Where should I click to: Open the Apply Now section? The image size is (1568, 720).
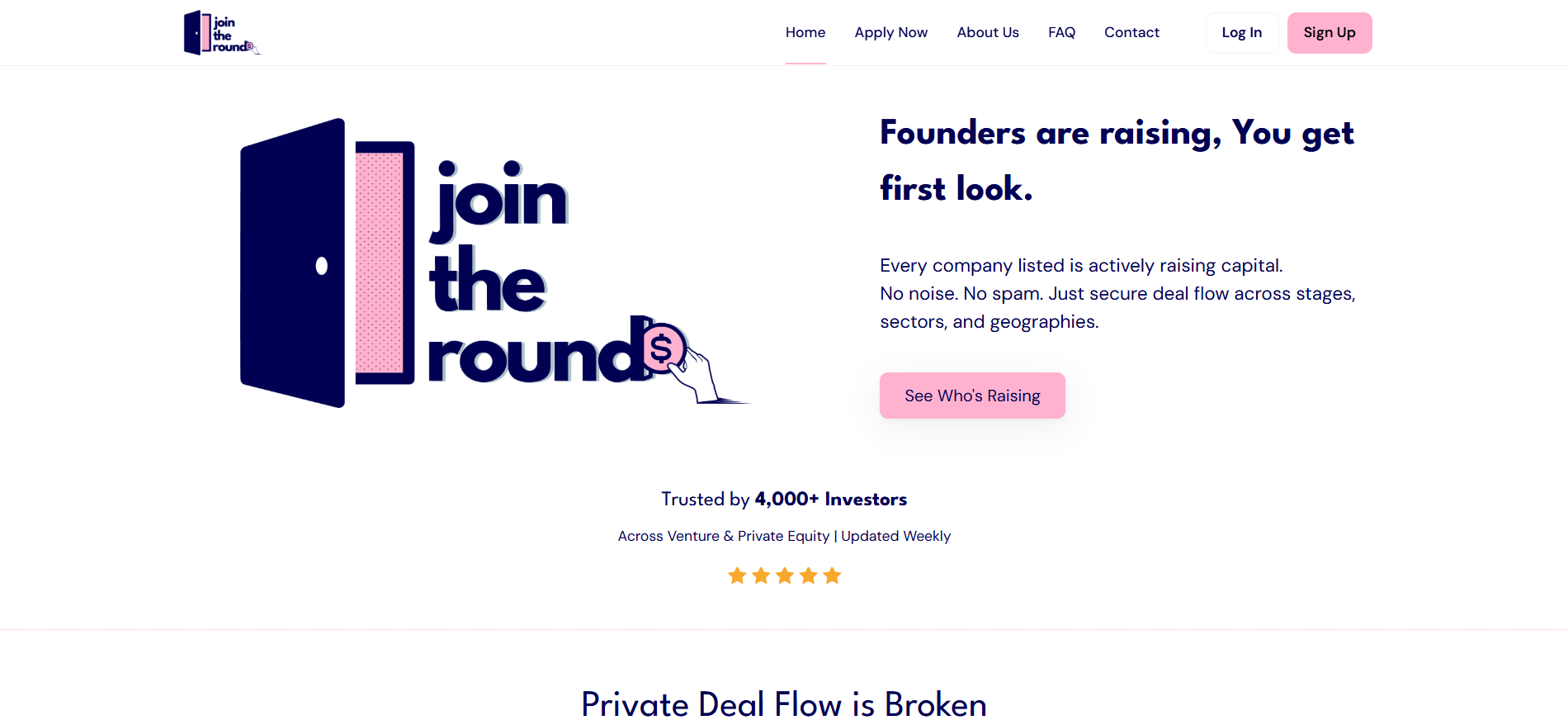890,32
